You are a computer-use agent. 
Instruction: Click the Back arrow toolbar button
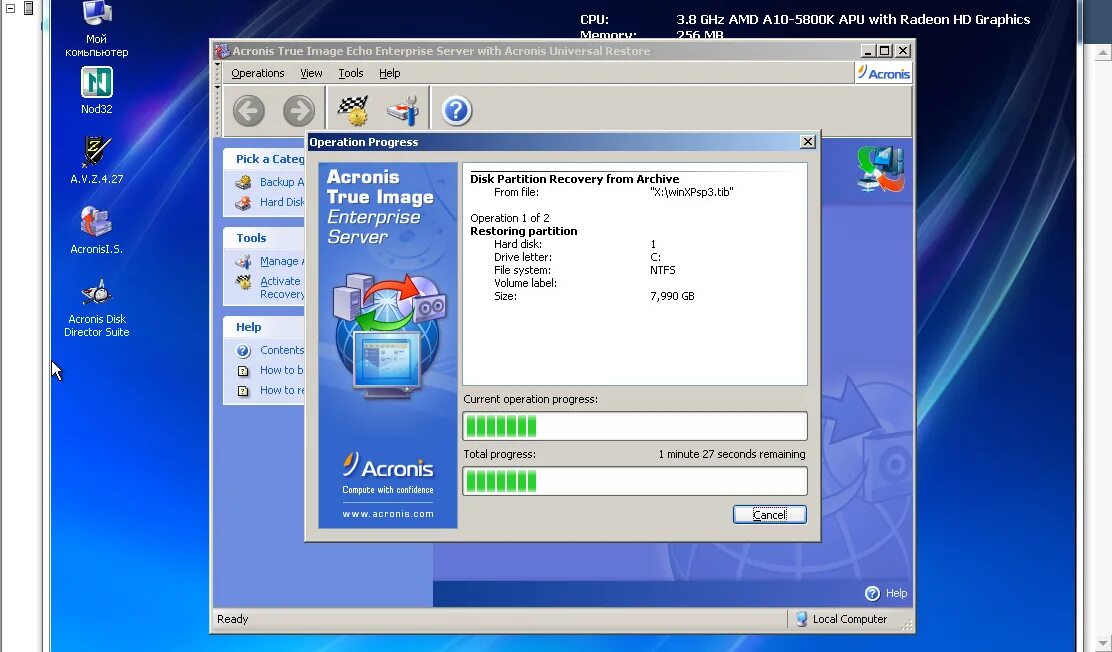[x=249, y=111]
